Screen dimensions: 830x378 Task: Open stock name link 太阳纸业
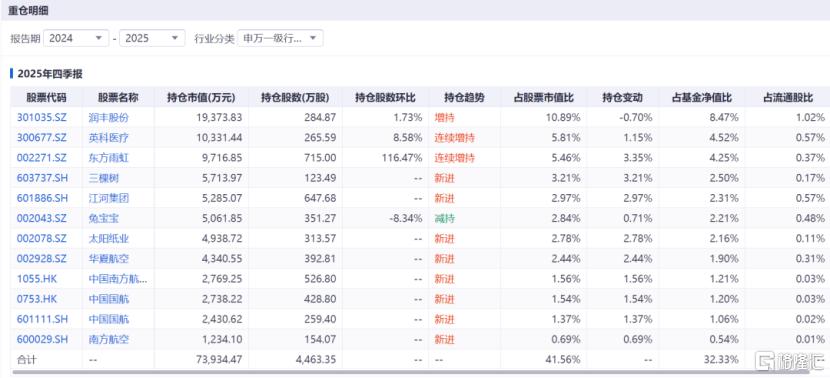click(109, 238)
